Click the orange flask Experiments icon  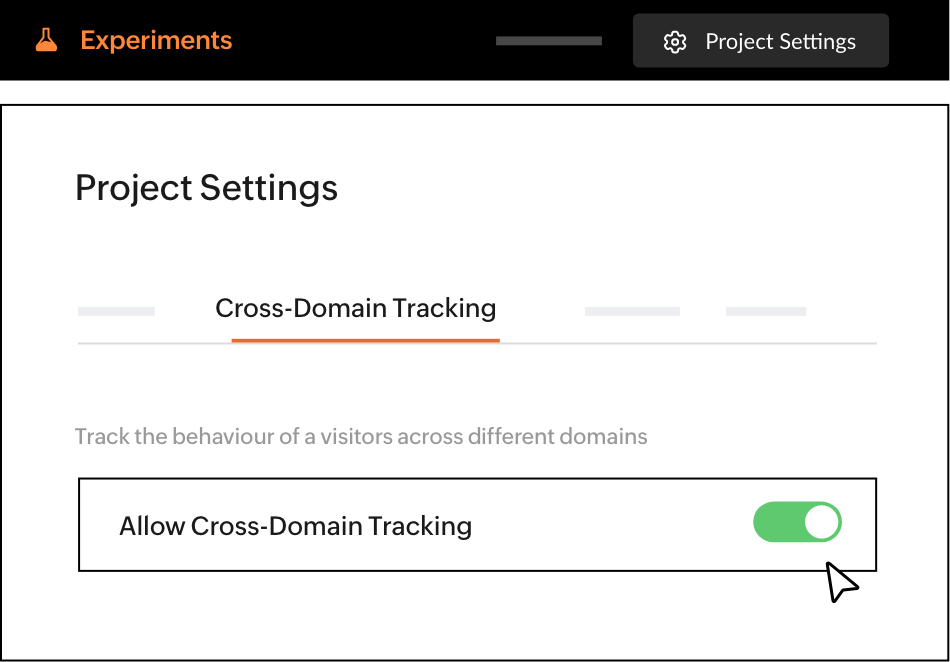point(46,41)
